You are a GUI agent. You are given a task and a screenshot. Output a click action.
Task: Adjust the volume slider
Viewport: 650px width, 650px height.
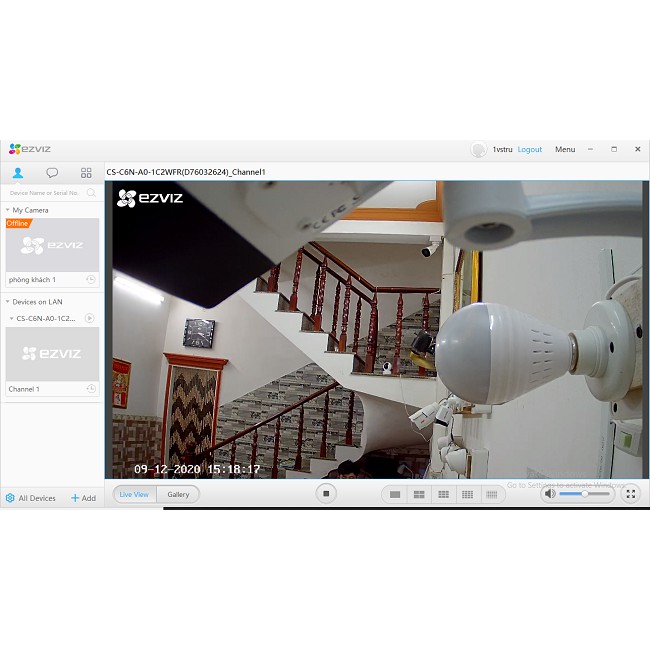pyautogui.click(x=584, y=494)
